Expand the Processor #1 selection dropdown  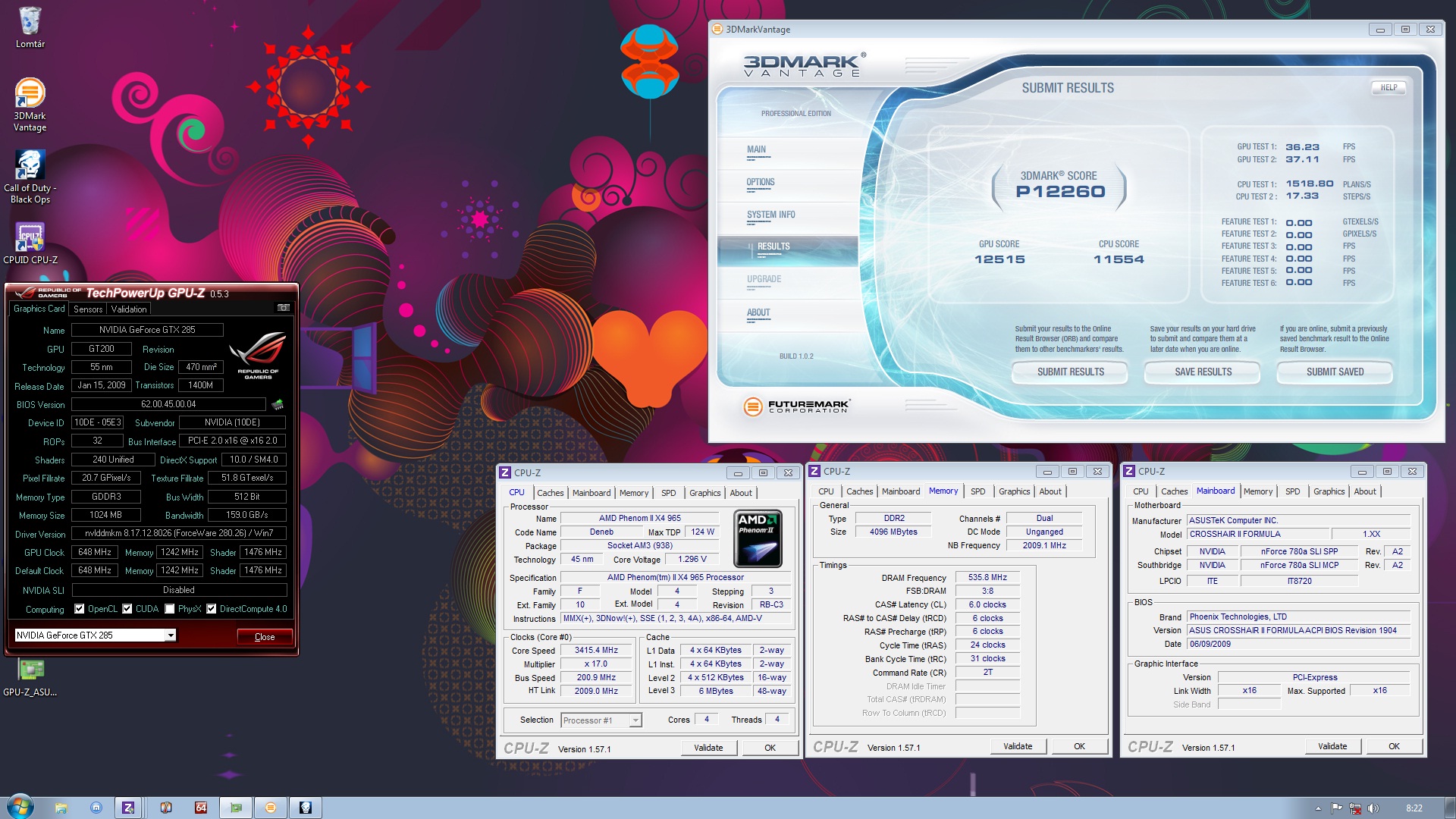(635, 720)
